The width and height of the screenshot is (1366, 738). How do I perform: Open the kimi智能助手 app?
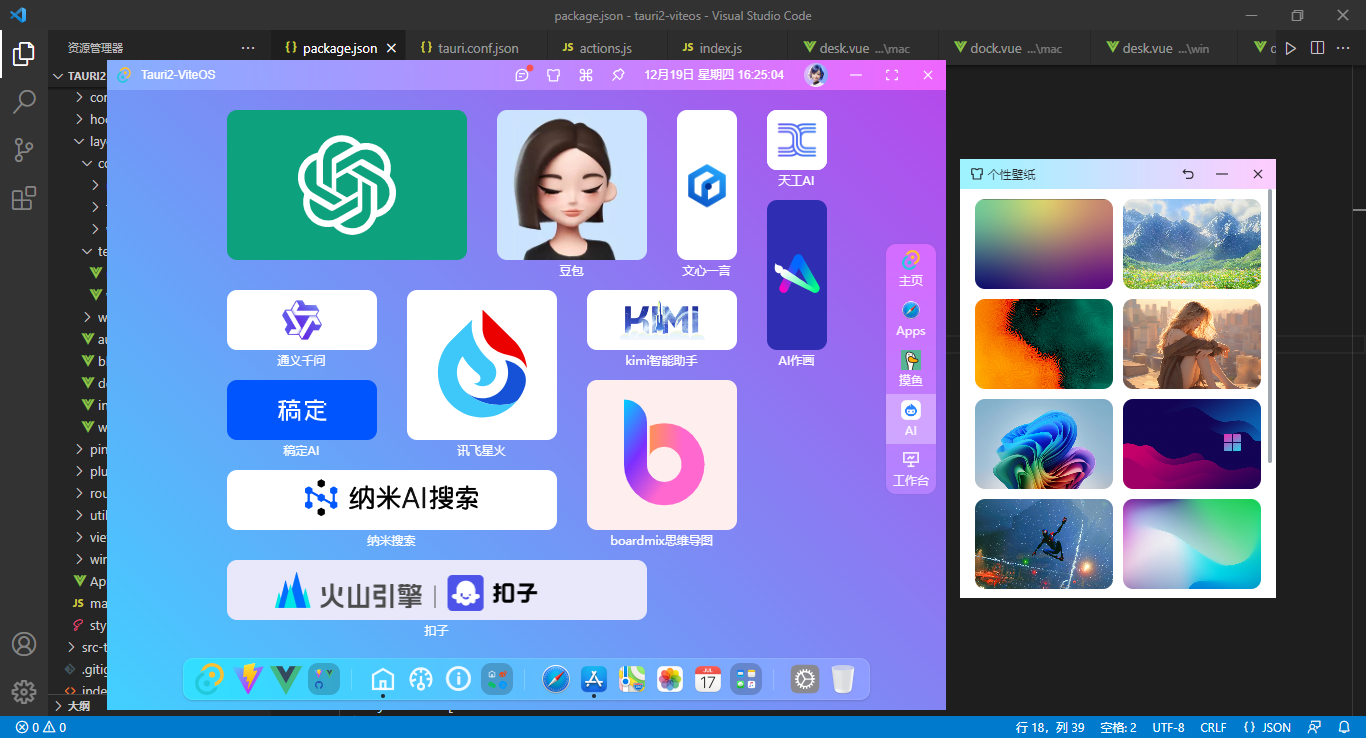661,319
